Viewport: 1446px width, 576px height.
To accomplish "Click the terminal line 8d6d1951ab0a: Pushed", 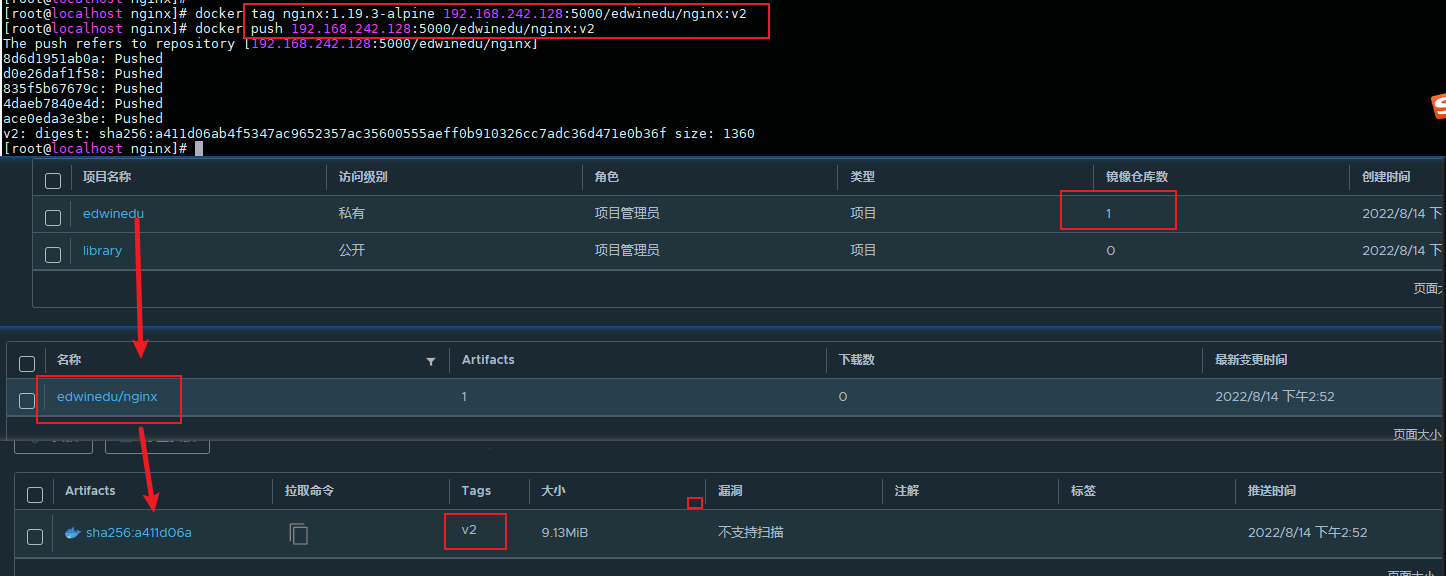I will tap(83, 58).
